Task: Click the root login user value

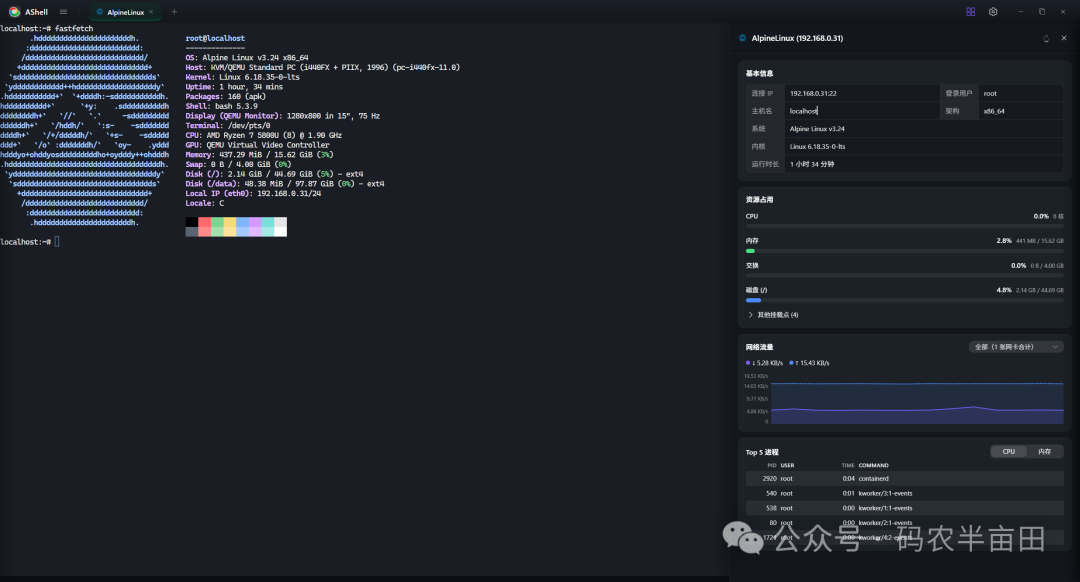Action: point(990,93)
